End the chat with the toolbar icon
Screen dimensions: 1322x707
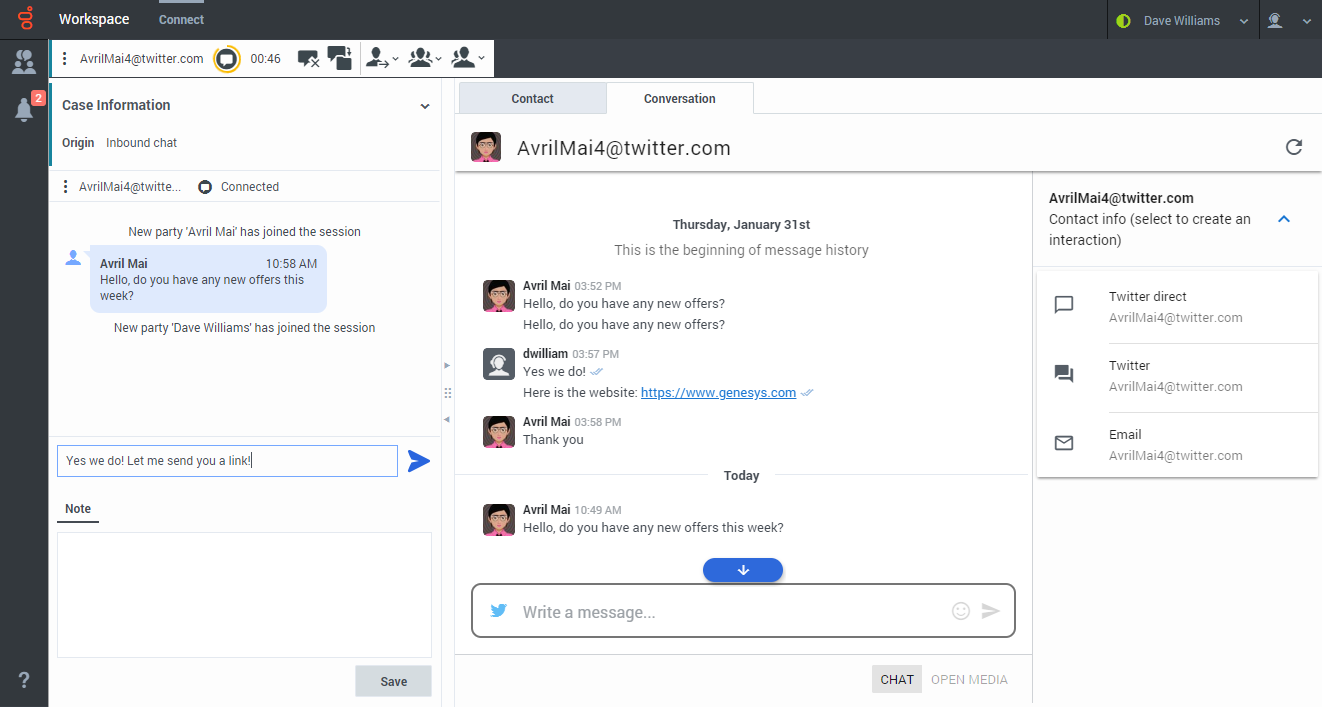click(308, 59)
